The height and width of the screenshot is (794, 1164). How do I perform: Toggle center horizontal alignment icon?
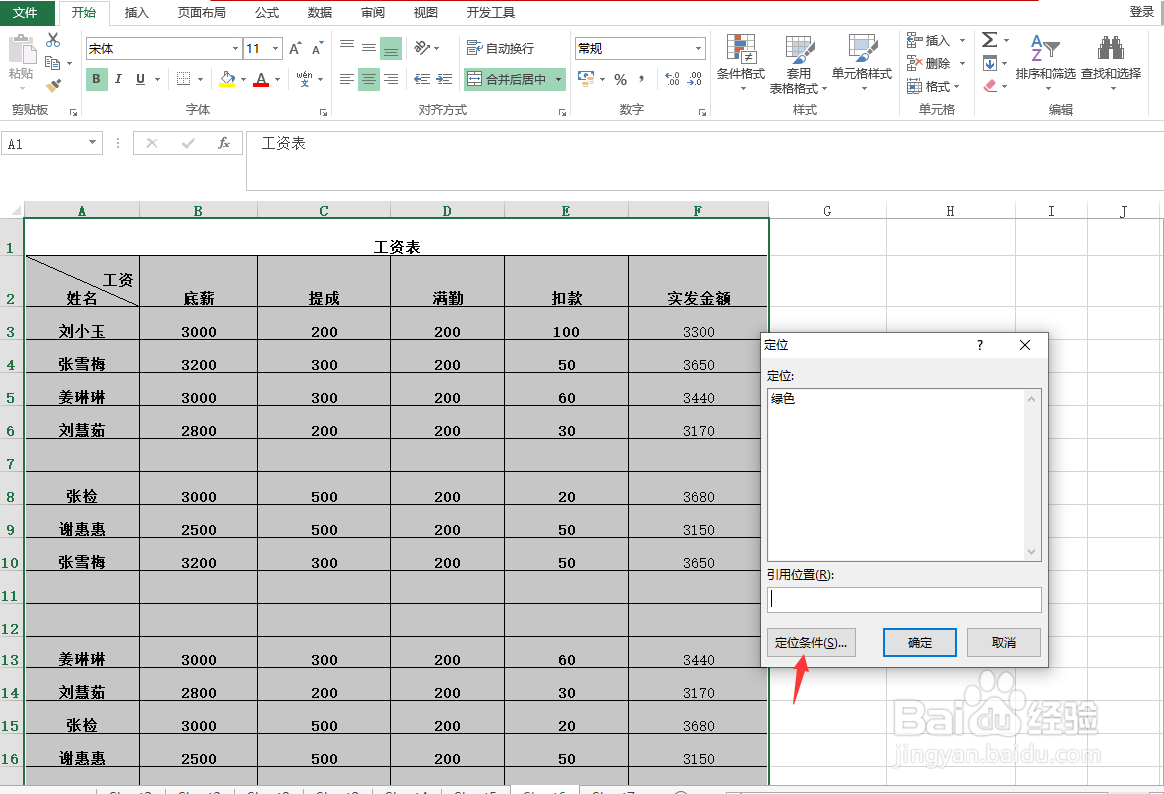tap(368, 79)
